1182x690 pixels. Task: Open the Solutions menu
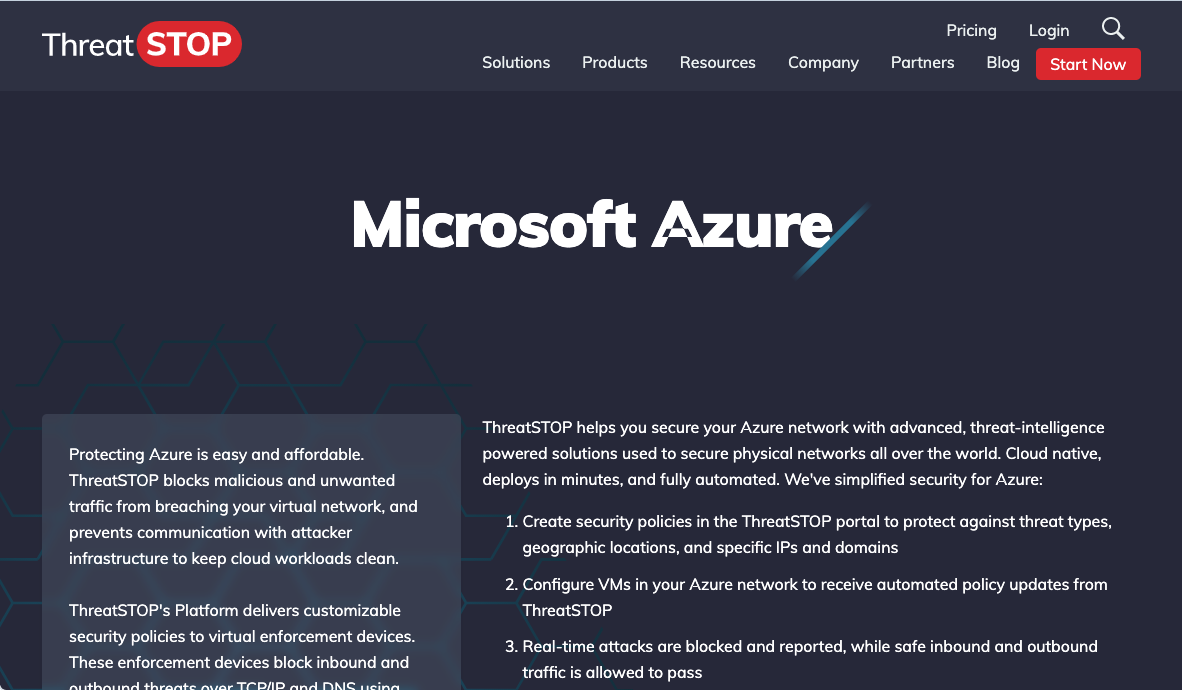pyautogui.click(x=516, y=62)
